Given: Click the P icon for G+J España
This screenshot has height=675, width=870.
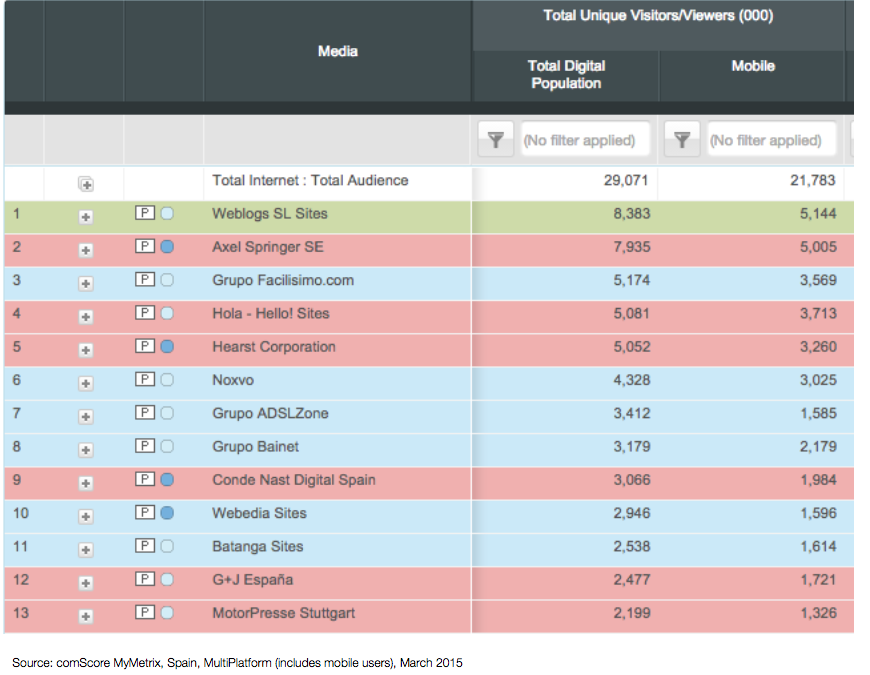Looking at the screenshot, I should 144,580.
